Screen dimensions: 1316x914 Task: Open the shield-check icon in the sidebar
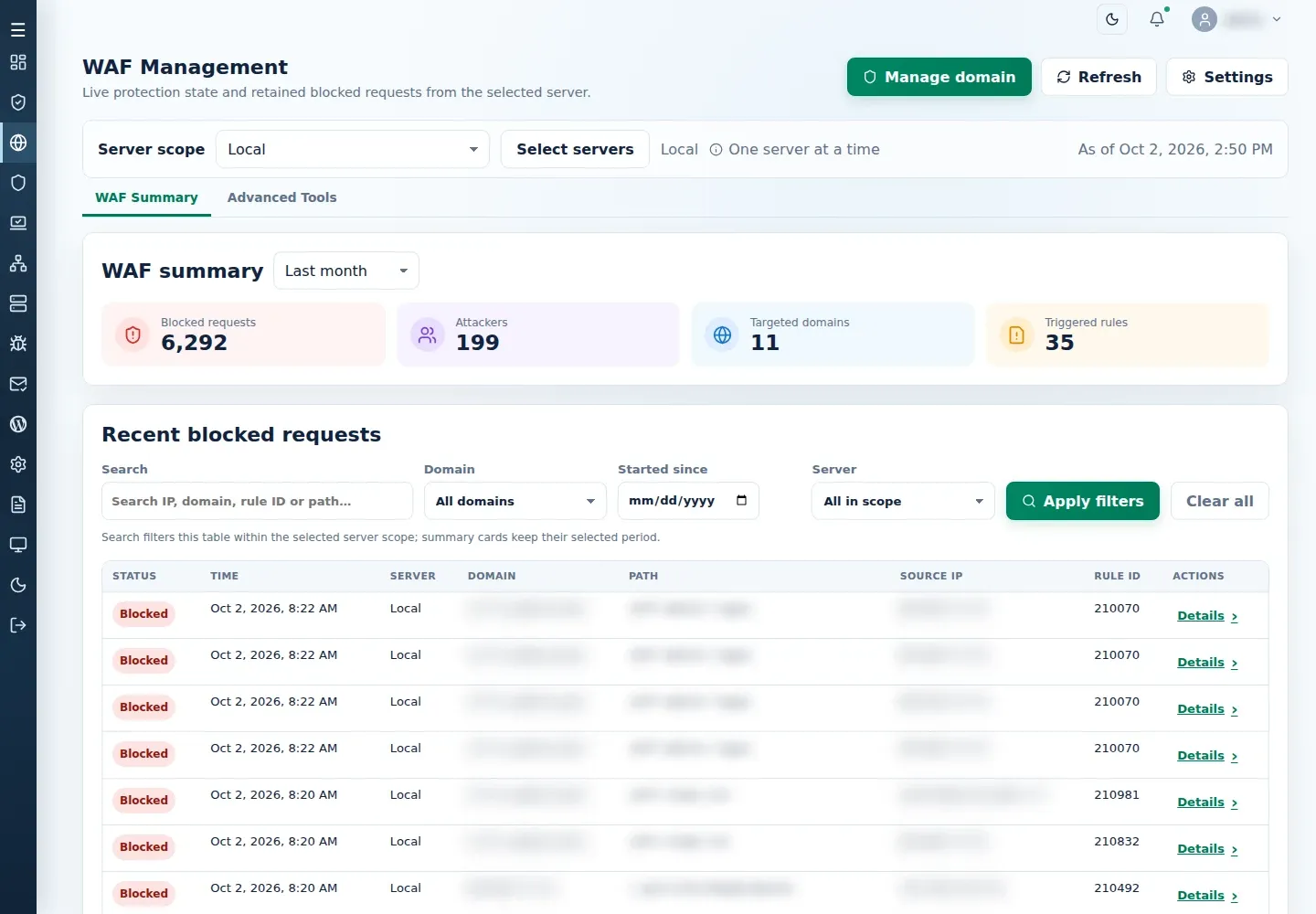[x=18, y=102]
